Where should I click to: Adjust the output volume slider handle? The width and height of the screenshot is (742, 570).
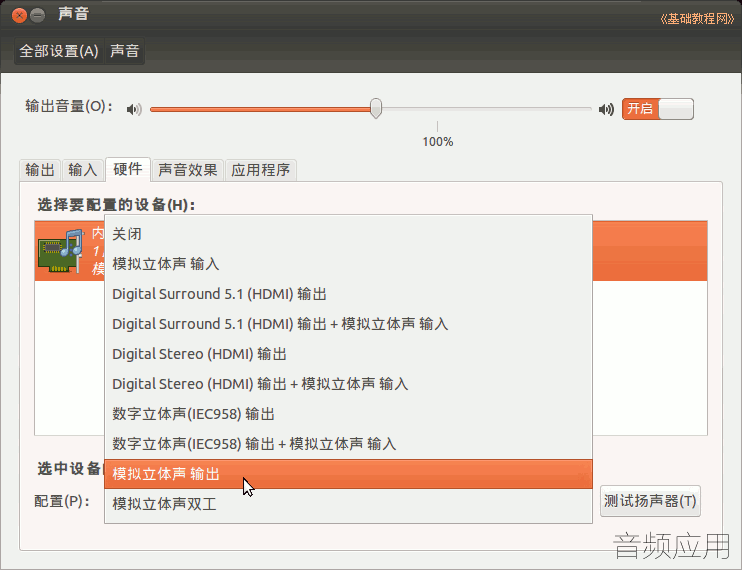point(376,108)
